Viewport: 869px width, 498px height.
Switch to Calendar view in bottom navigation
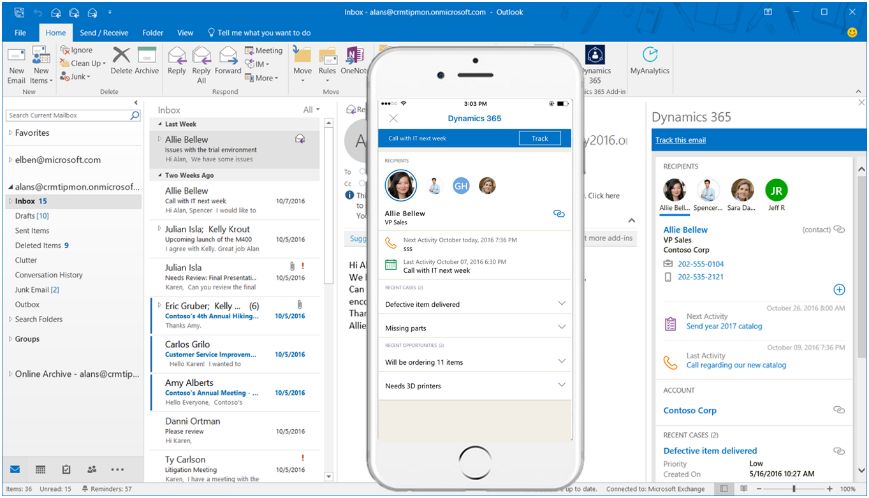tap(40, 469)
